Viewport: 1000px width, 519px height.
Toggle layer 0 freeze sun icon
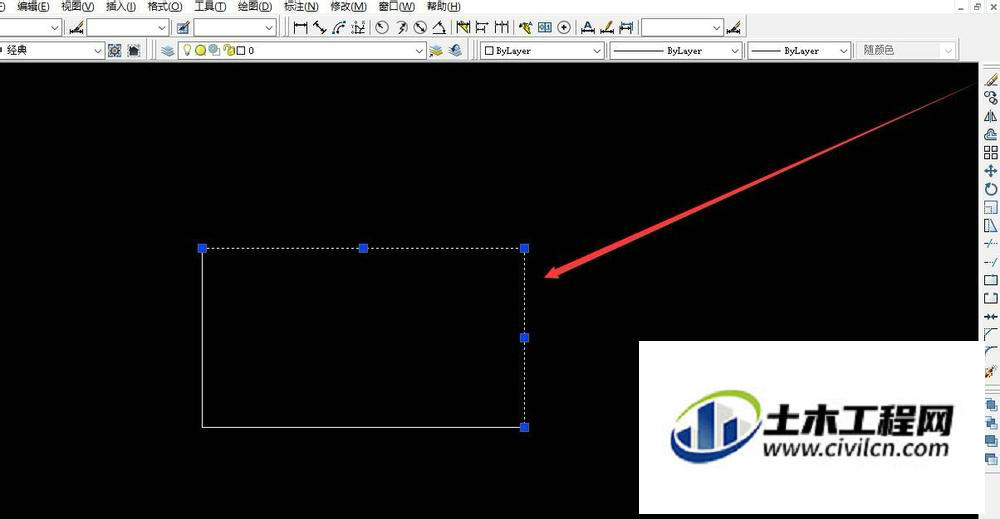point(200,50)
